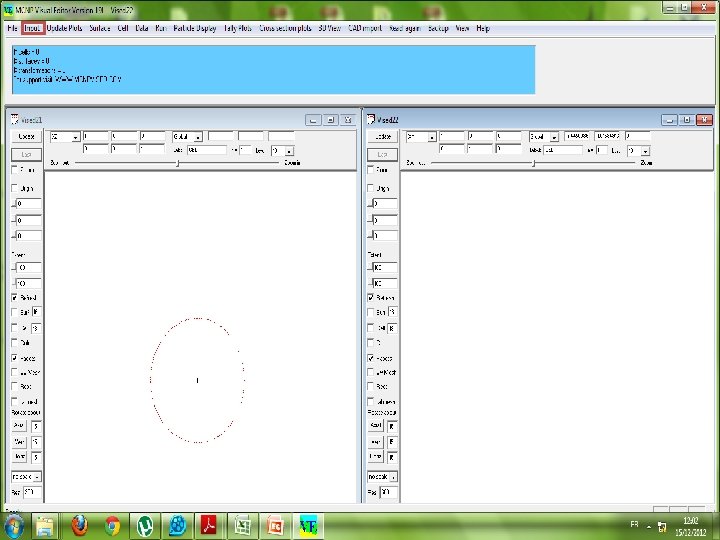
Task: Open Level dropdown in left plot window
Action: [x=289, y=151]
